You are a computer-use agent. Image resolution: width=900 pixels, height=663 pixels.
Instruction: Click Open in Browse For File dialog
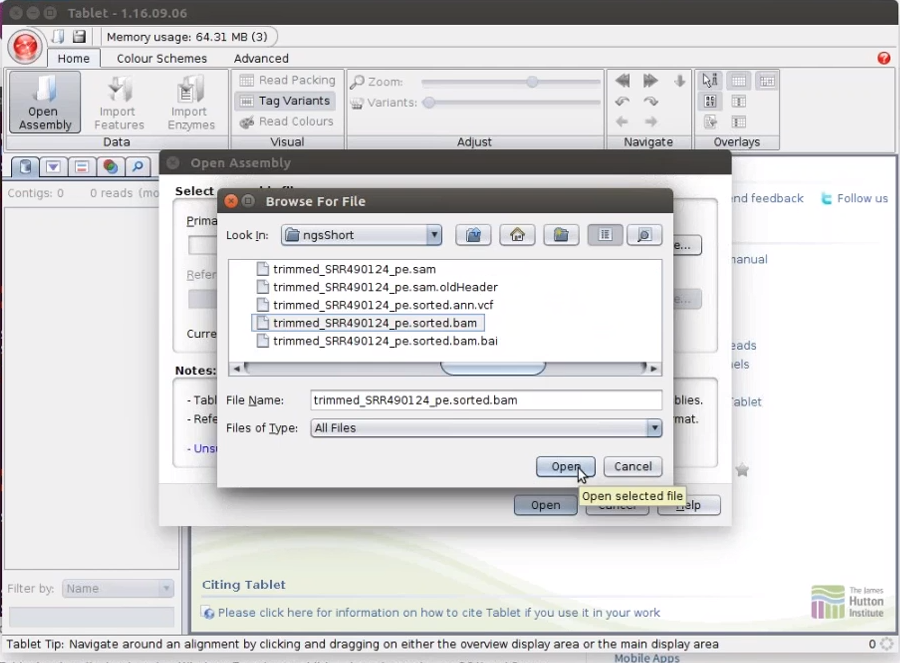tap(565, 467)
